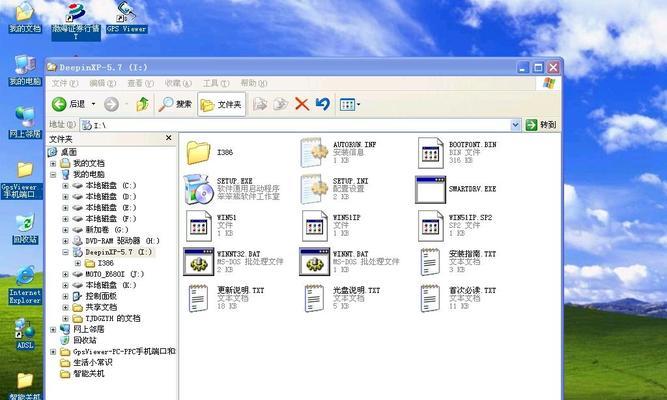
Task: Open the ADSL desktop shortcut
Action: (25, 334)
